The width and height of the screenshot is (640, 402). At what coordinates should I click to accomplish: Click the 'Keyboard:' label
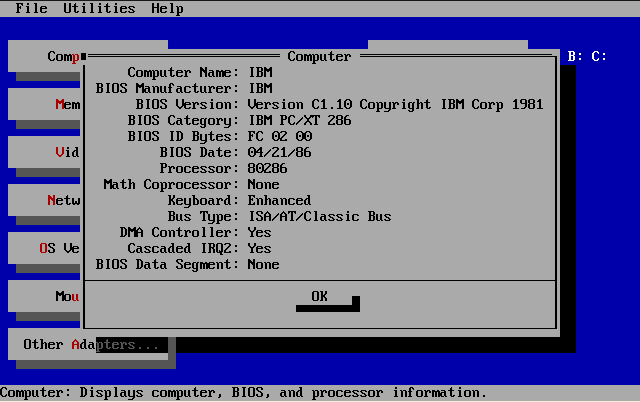(203, 200)
